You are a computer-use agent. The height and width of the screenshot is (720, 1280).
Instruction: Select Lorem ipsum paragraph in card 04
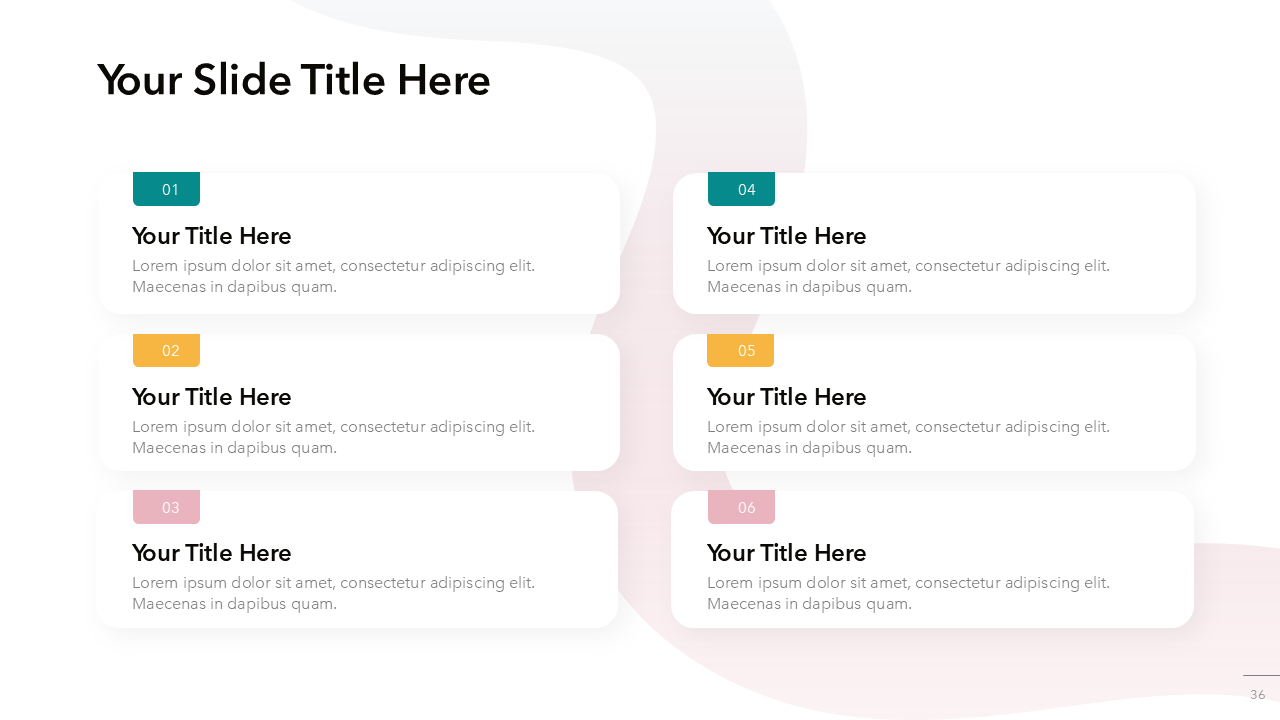(x=908, y=276)
